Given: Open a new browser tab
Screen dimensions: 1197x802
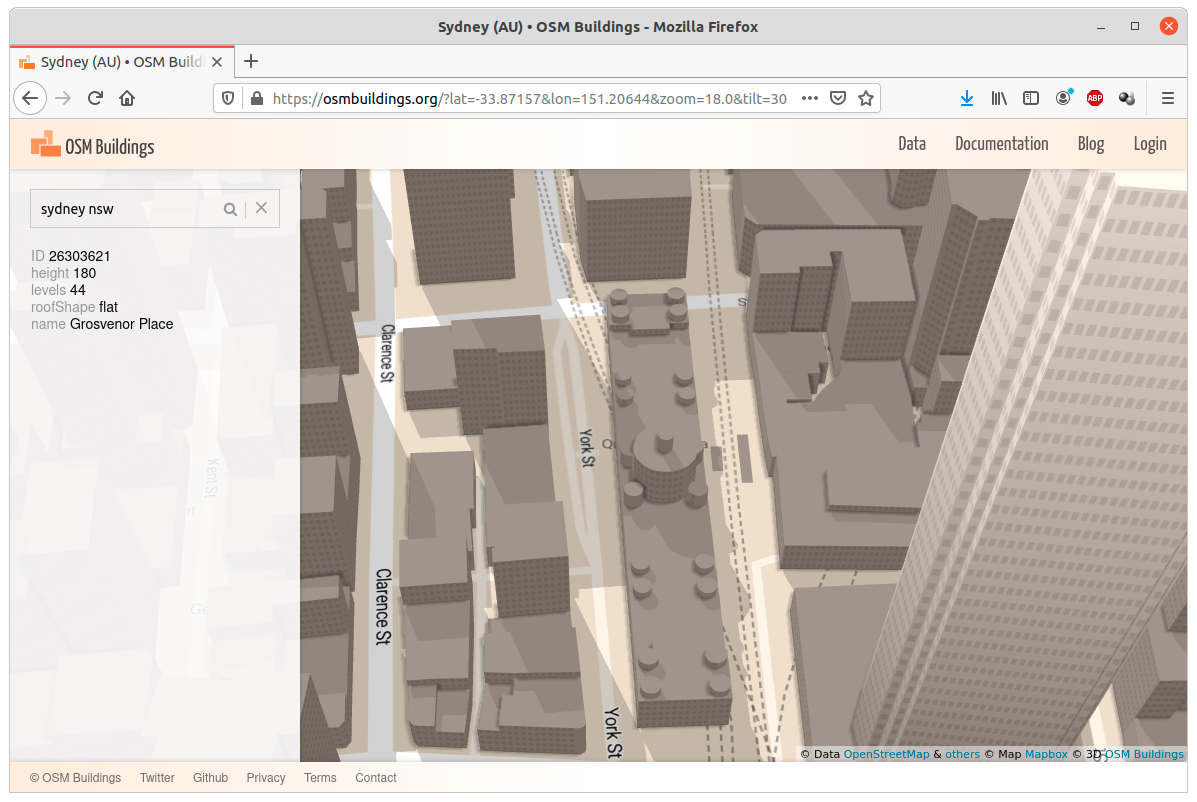Looking at the screenshot, I should (x=250, y=61).
